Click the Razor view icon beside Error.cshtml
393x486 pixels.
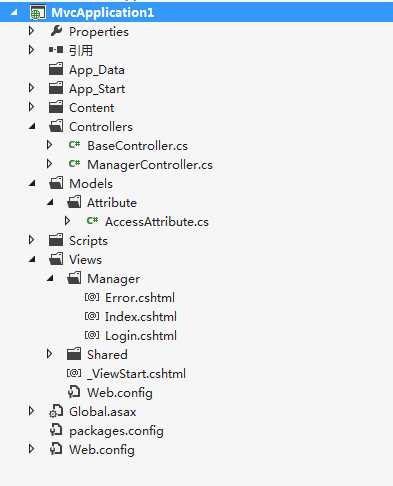pyautogui.click(x=92, y=297)
